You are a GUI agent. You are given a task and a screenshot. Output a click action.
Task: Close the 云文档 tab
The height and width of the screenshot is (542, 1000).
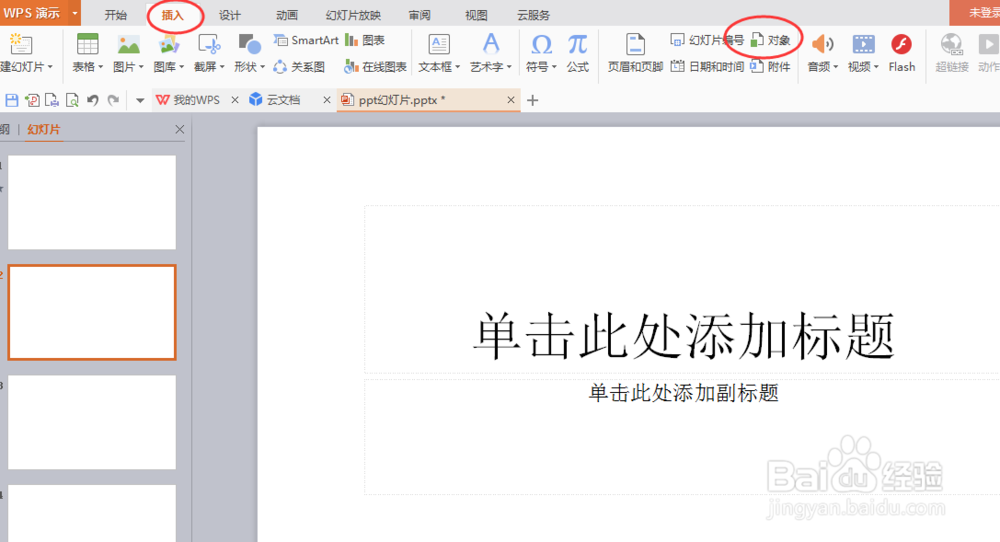click(327, 100)
